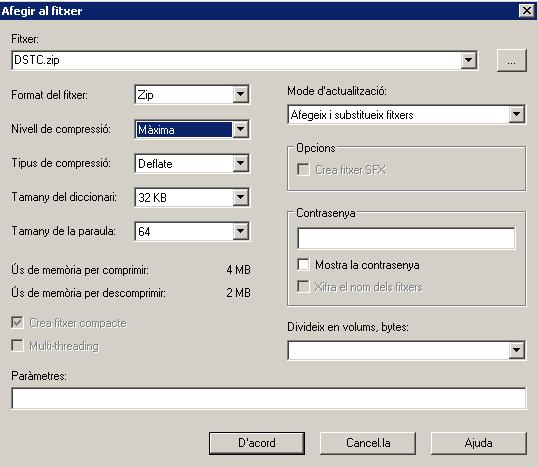The width and height of the screenshot is (538, 467).
Task: Click the browse button with three dots
Action: coord(512,61)
